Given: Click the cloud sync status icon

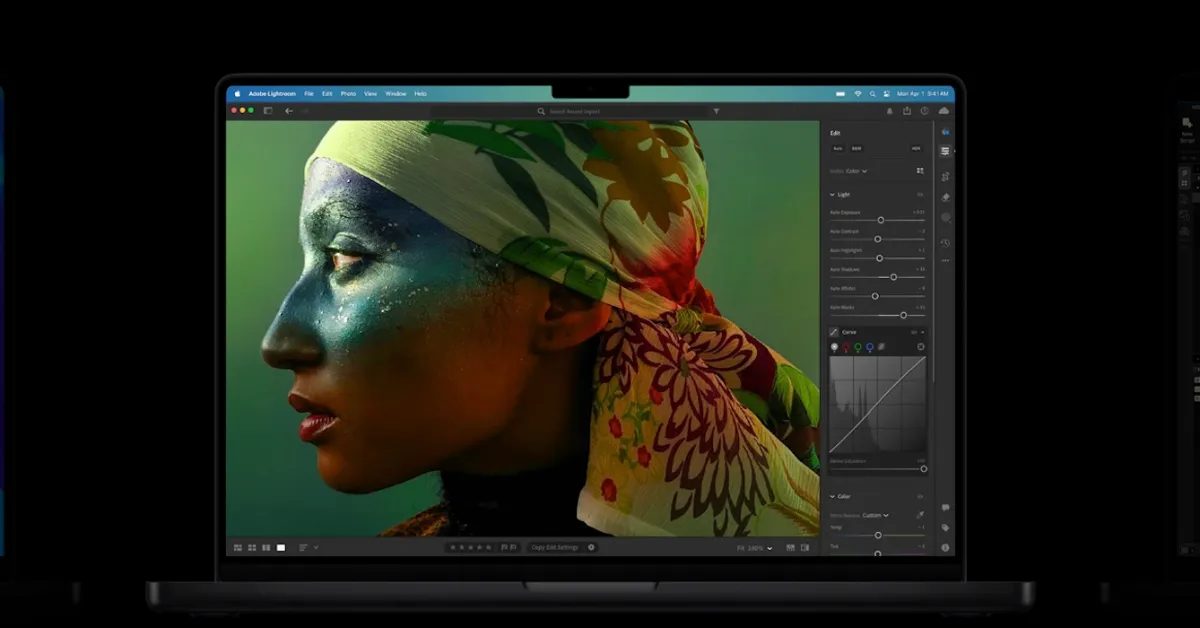Looking at the screenshot, I should click(943, 111).
